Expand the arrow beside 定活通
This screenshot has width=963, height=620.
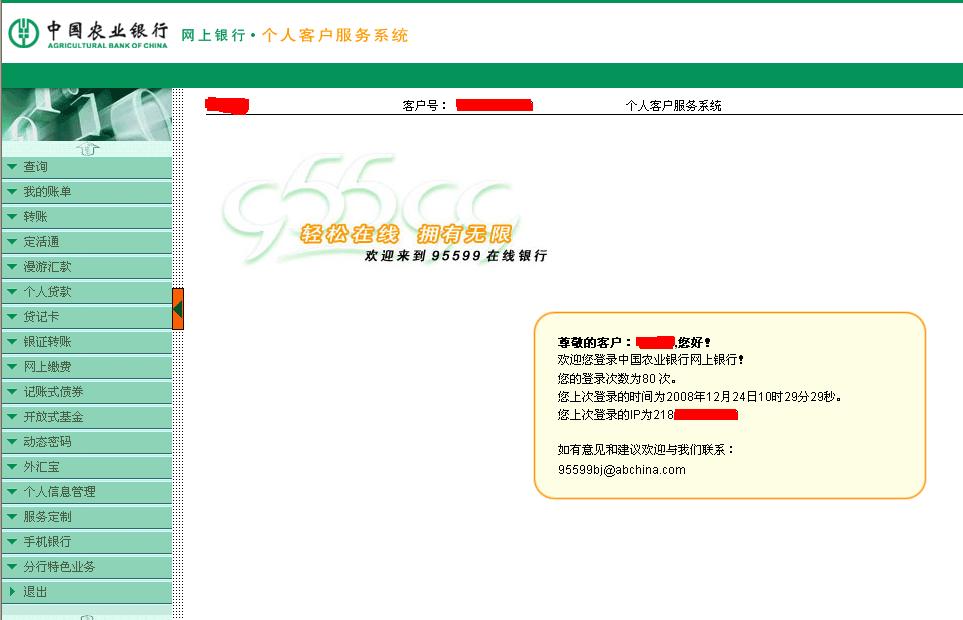tap(12, 241)
